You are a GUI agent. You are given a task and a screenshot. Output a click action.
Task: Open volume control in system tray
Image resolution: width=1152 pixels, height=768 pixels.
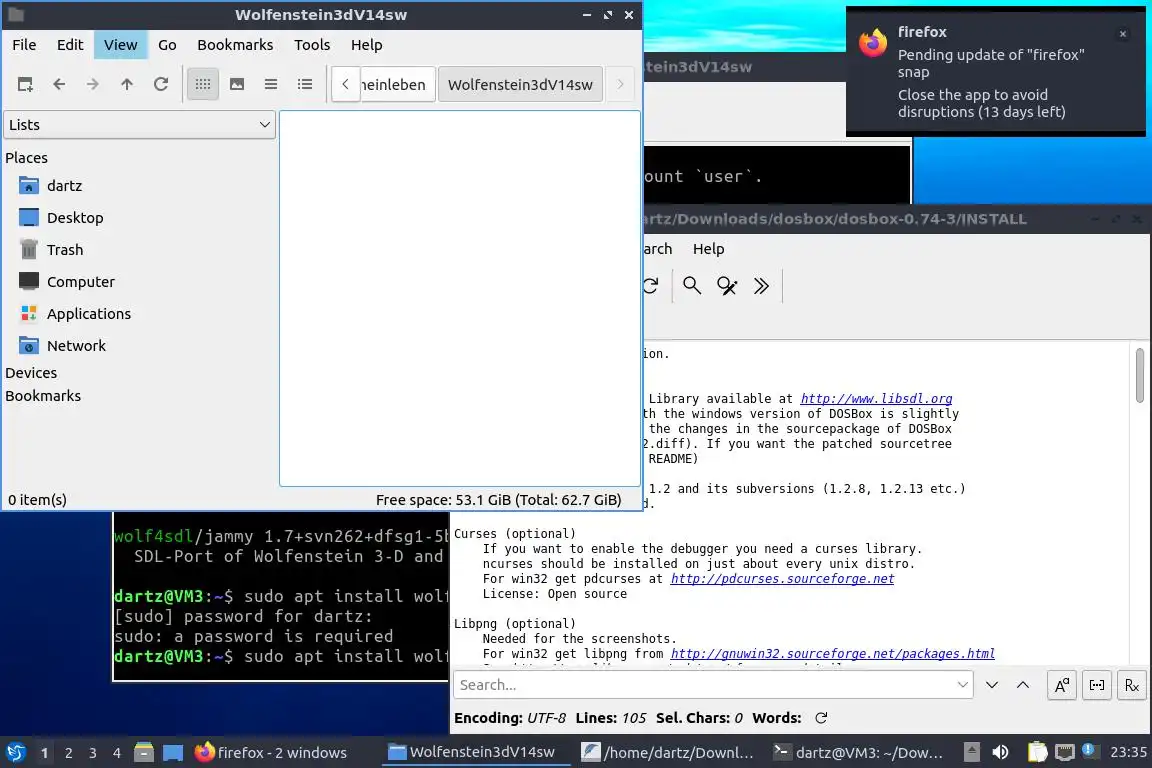click(1001, 753)
